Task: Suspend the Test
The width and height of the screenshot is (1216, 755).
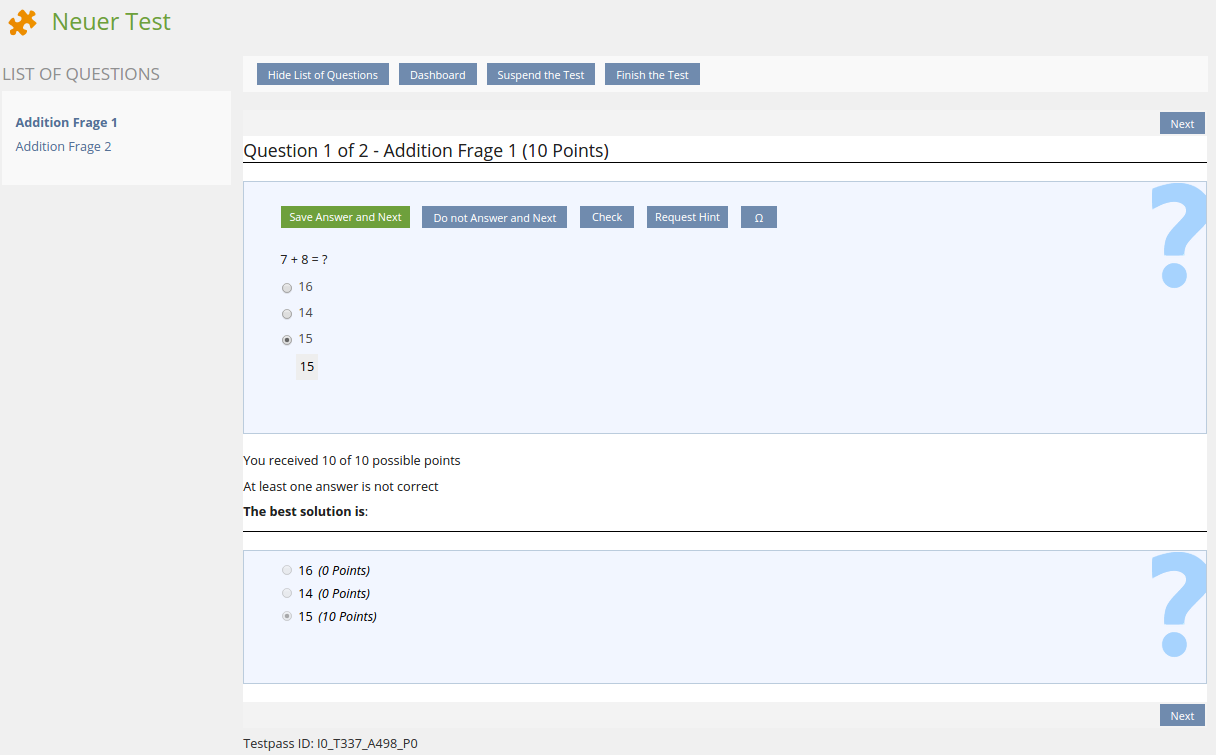Action: (x=540, y=75)
